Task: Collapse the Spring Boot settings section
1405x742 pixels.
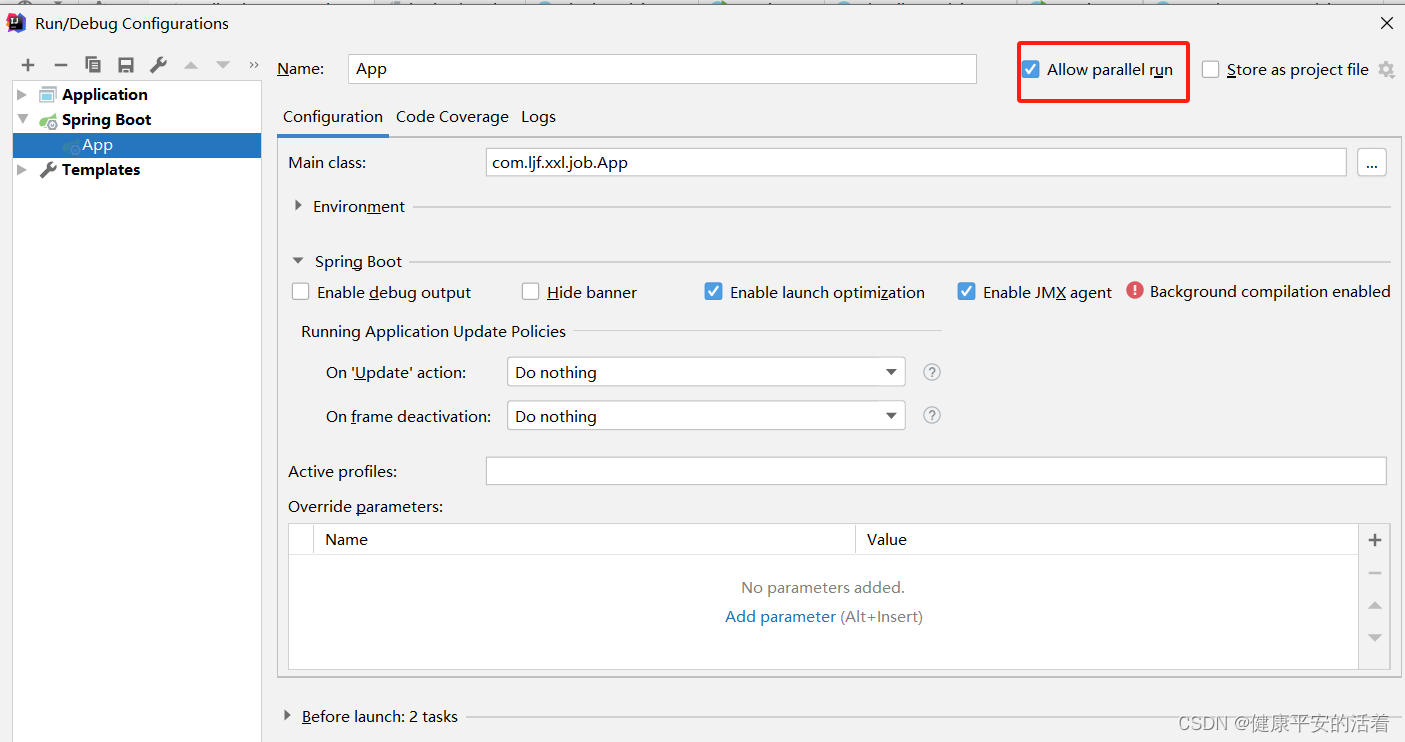Action: [298, 261]
